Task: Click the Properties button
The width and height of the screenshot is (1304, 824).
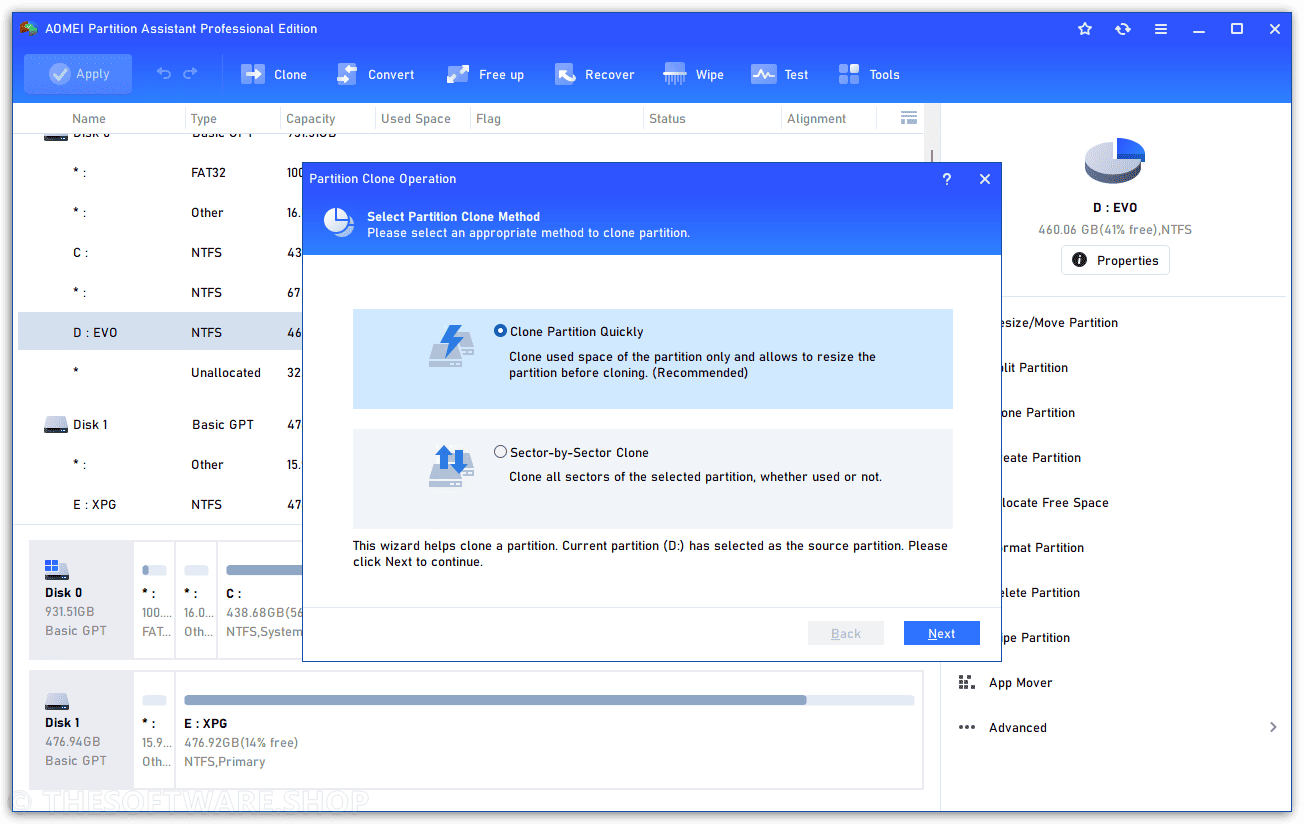Action: tap(1115, 260)
